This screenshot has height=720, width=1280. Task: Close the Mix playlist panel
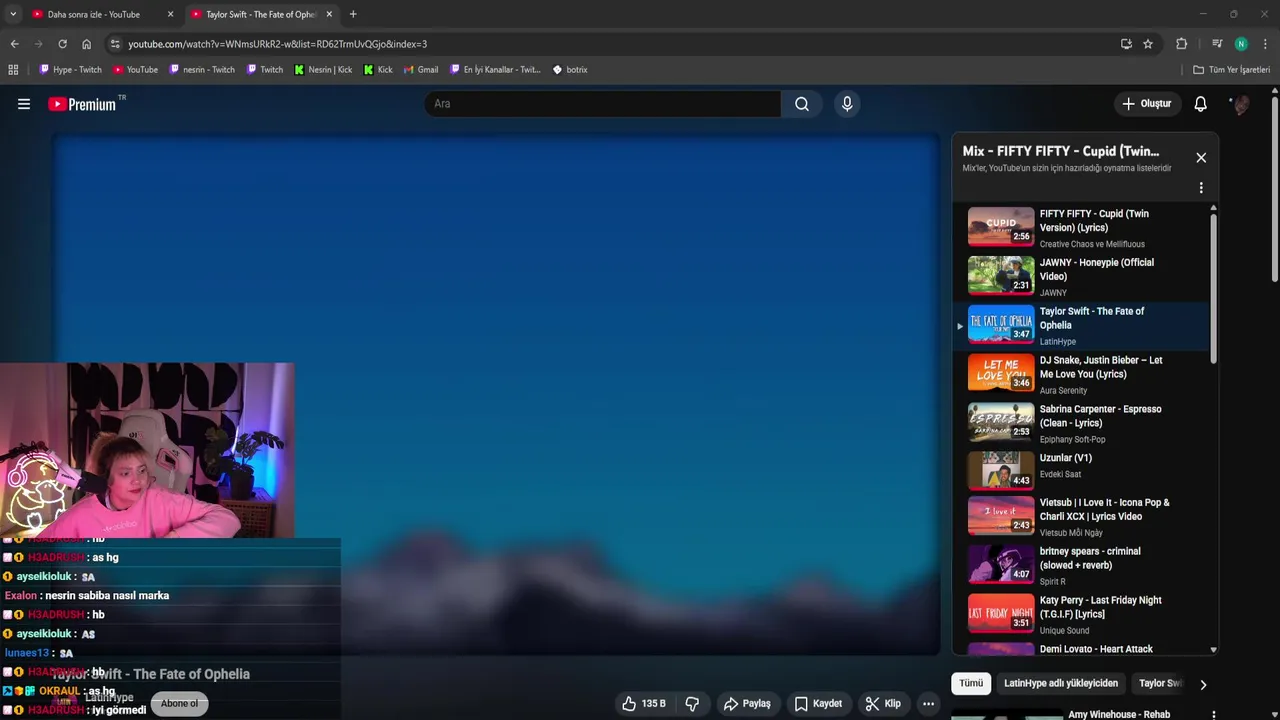(1201, 158)
